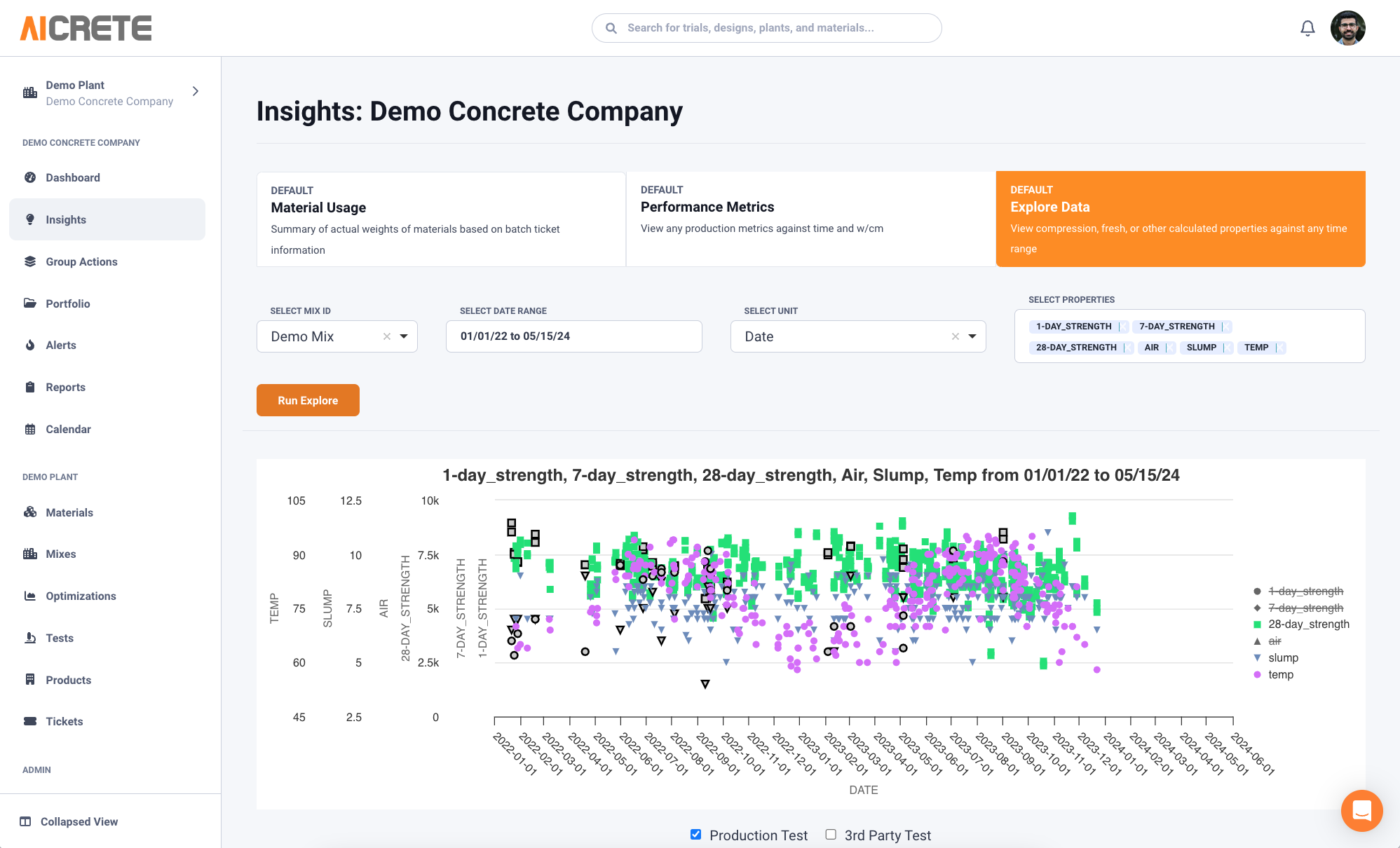
Task: Expand the Select Unit dropdown
Action: point(972,336)
